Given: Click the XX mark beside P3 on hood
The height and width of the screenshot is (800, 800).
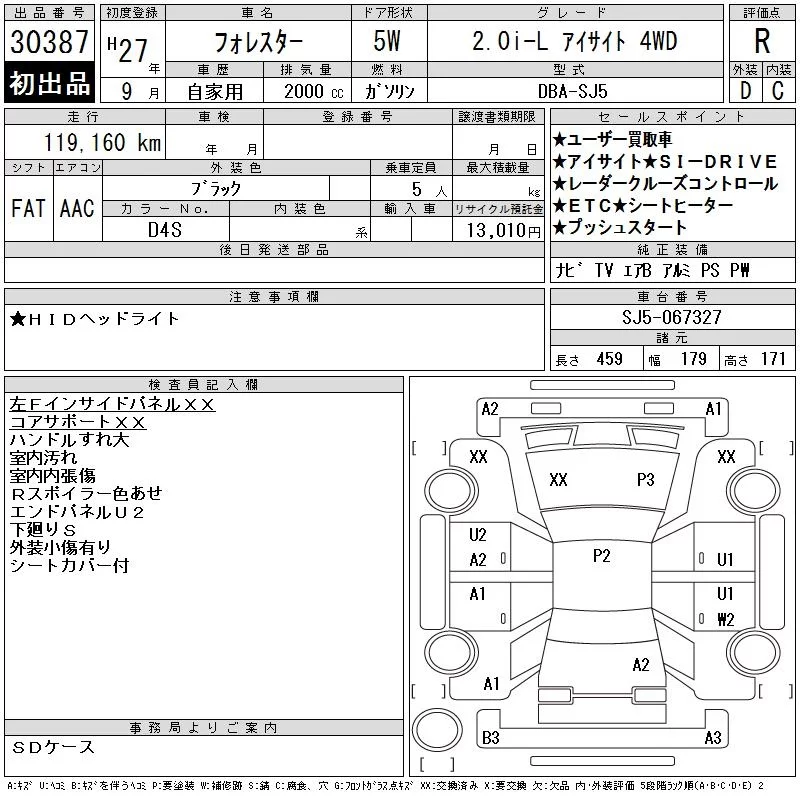Looking at the screenshot, I should point(558,480).
